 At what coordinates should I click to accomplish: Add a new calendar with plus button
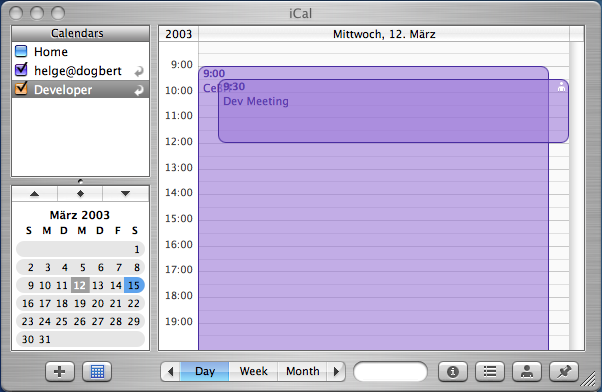(x=60, y=372)
